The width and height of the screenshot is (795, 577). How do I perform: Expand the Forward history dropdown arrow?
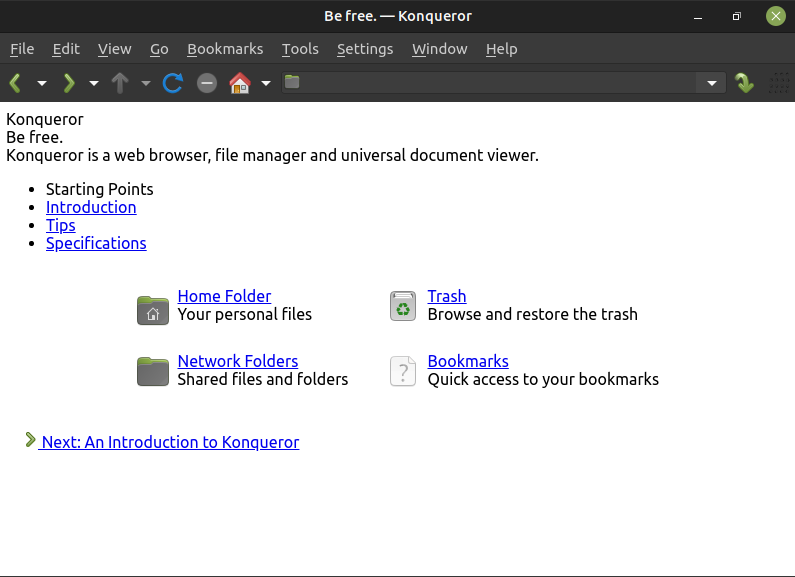coord(94,84)
